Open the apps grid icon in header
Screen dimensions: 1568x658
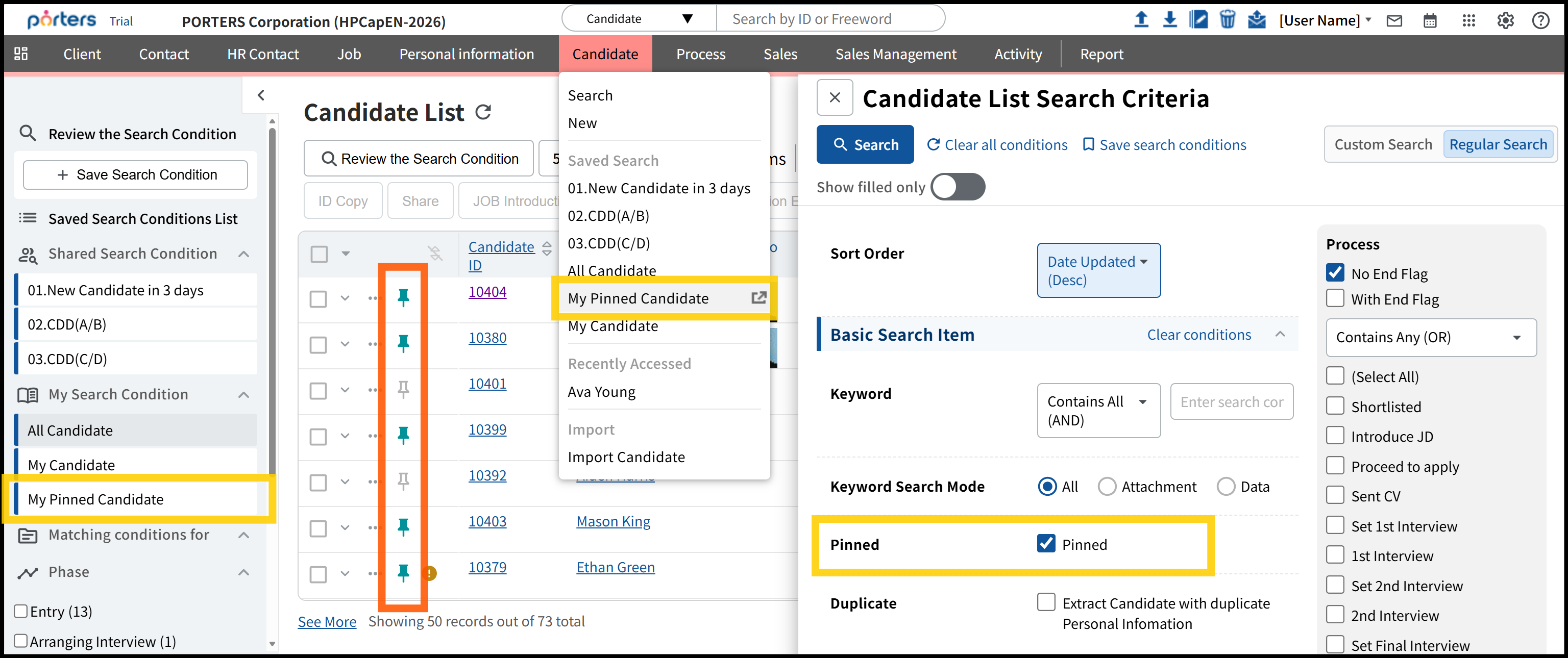point(1468,21)
